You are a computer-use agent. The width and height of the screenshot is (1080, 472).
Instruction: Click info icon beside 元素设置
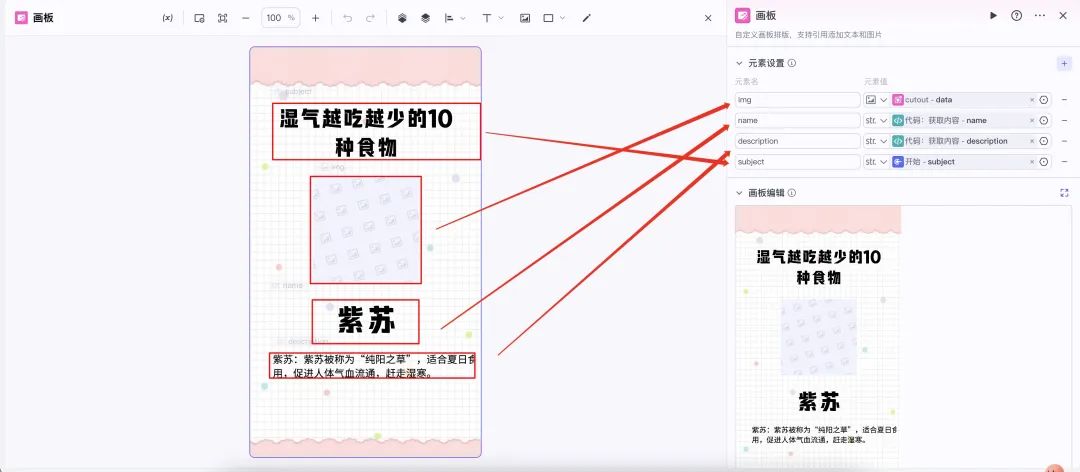point(792,63)
